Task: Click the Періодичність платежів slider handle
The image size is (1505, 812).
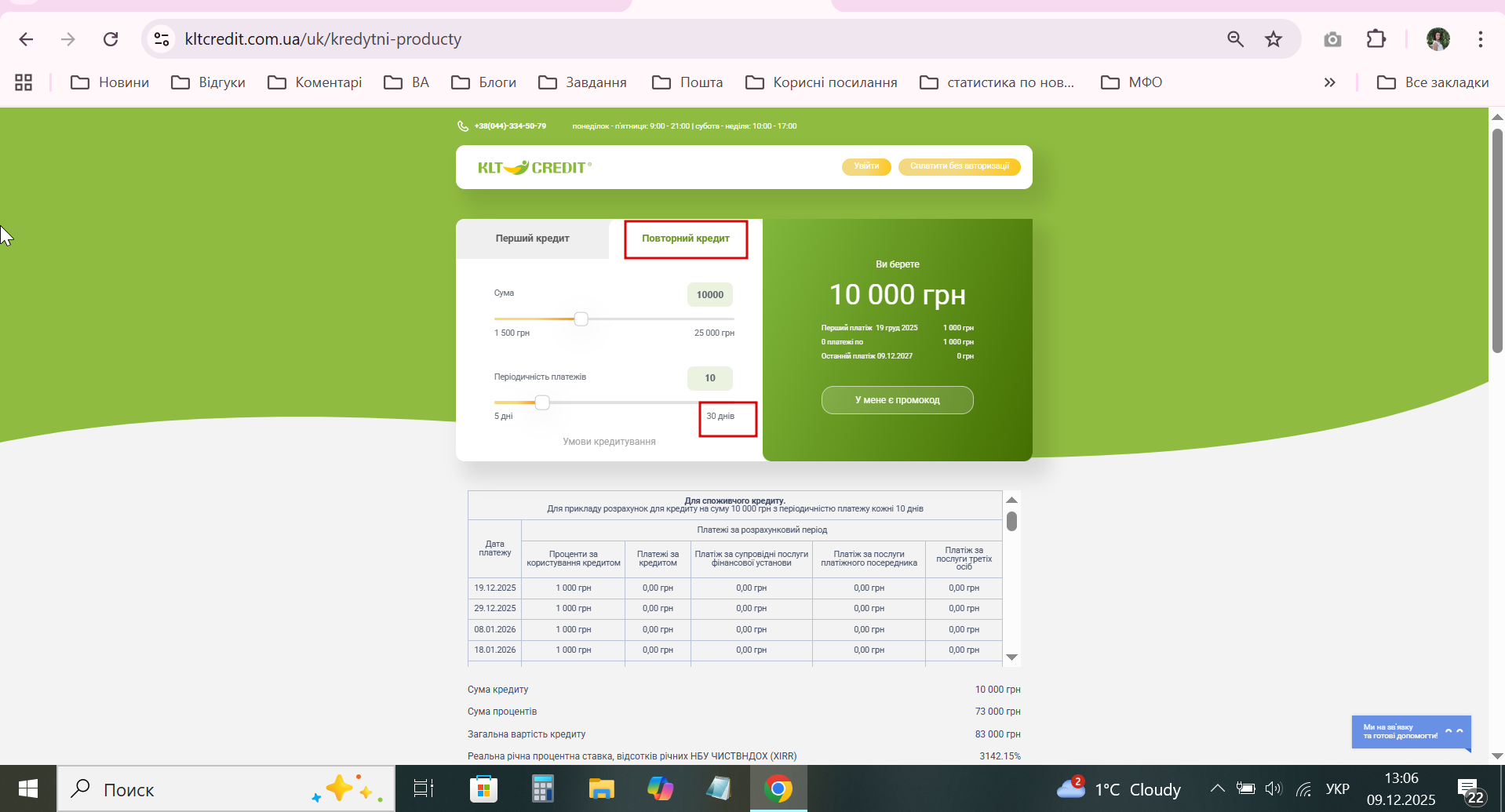Action: click(542, 402)
